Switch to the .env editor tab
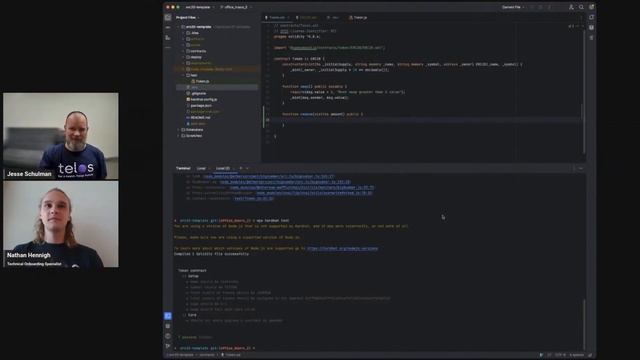Viewport: 640px width, 360px height. tap(334, 18)
